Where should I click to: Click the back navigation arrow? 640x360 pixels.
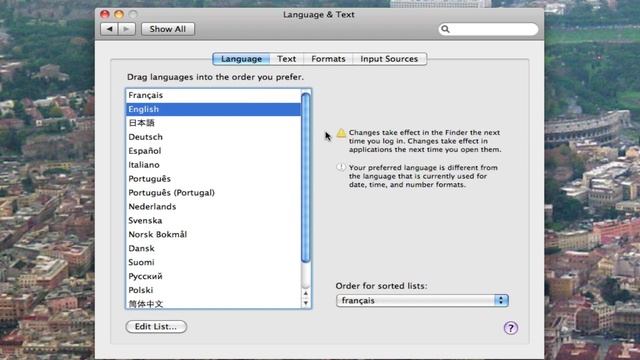109,29
